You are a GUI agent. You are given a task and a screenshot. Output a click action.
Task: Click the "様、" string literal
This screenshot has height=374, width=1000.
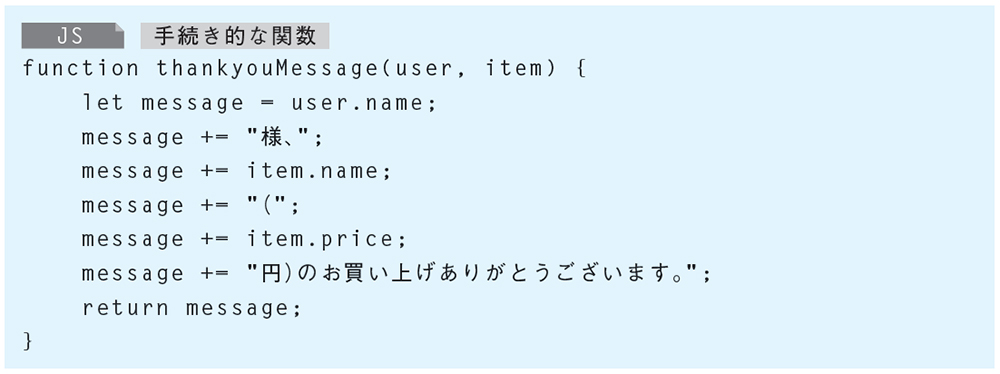[279, 137]
